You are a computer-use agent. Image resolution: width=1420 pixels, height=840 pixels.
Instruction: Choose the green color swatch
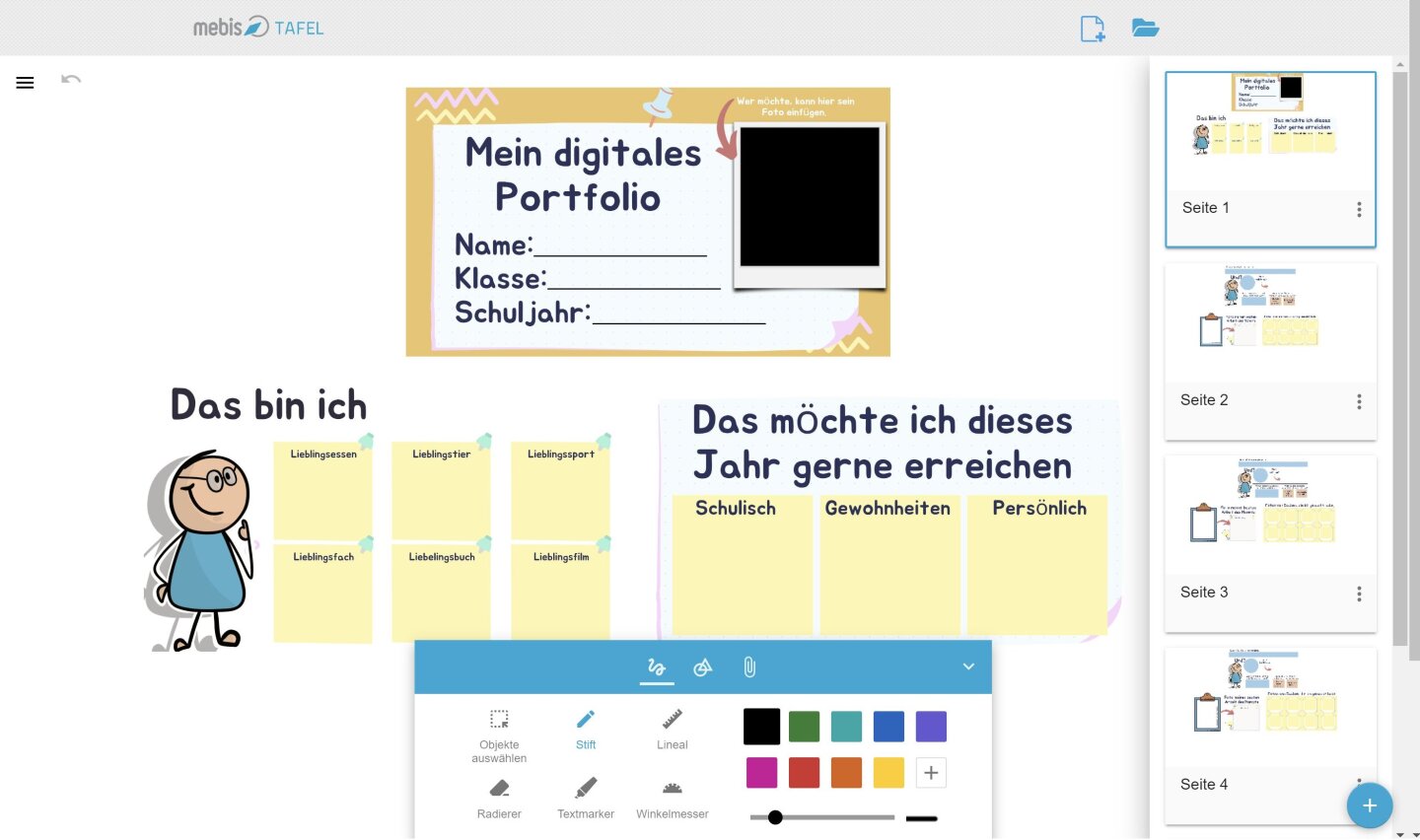(805, 727)
